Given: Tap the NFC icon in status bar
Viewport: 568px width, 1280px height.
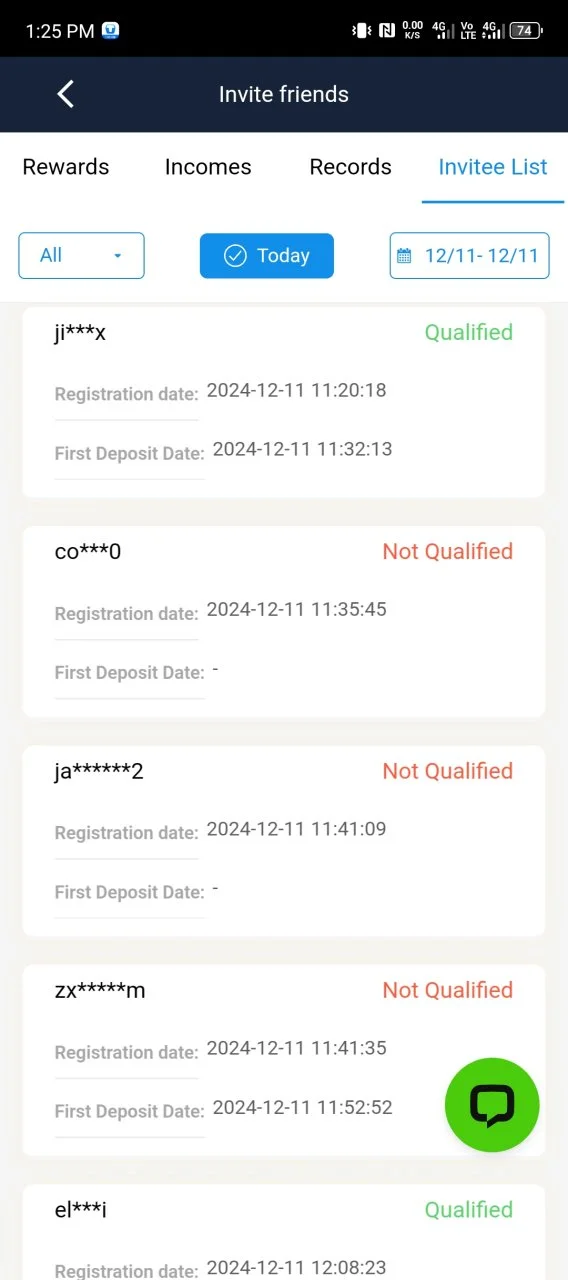Looking at the screenshot, I should [387, 31].
